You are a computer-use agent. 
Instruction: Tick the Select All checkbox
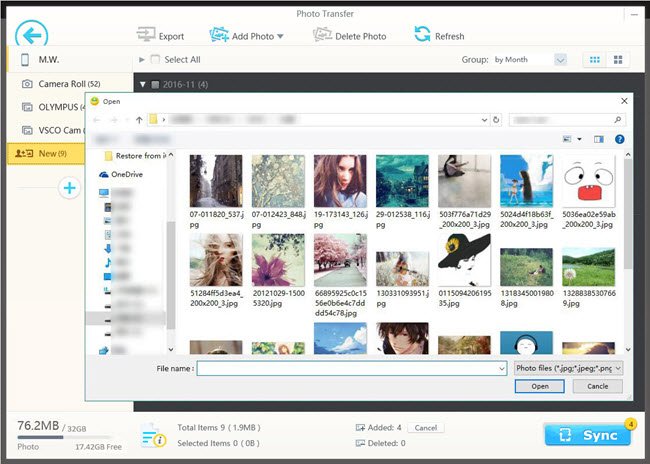coord(155,59)
